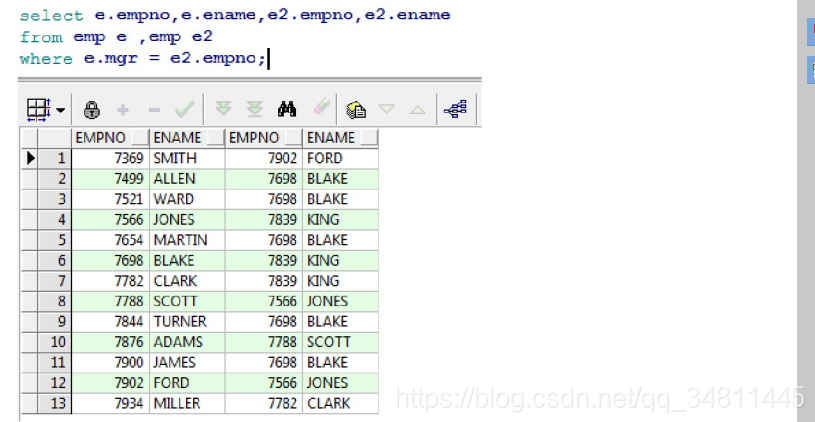Image resolution: width=815 pixels, height=422 pixels.
Task: Click the SCOTT cell in ADAMS row
Action: (340, 342)
